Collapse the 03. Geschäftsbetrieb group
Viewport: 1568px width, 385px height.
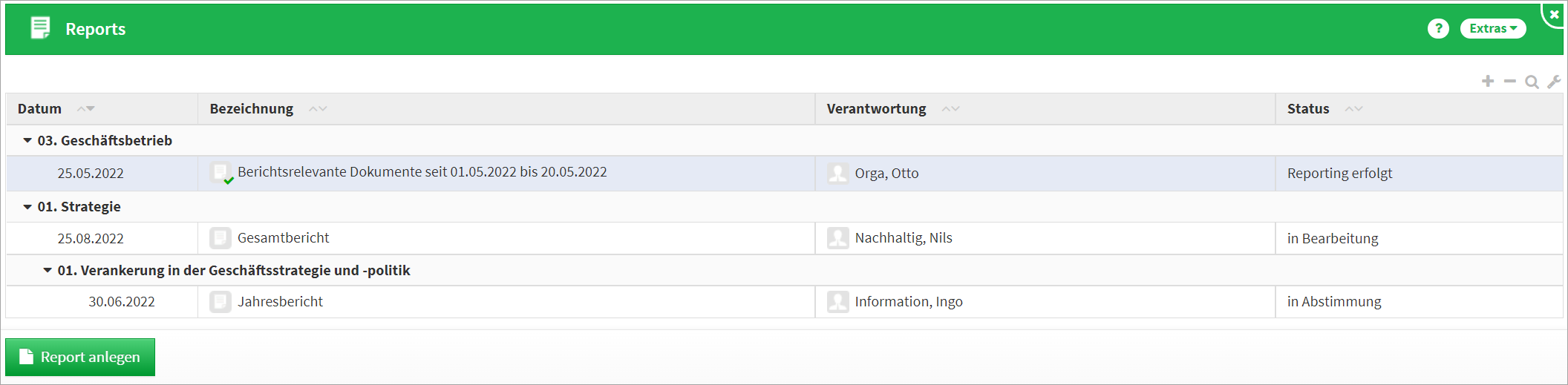27,140
